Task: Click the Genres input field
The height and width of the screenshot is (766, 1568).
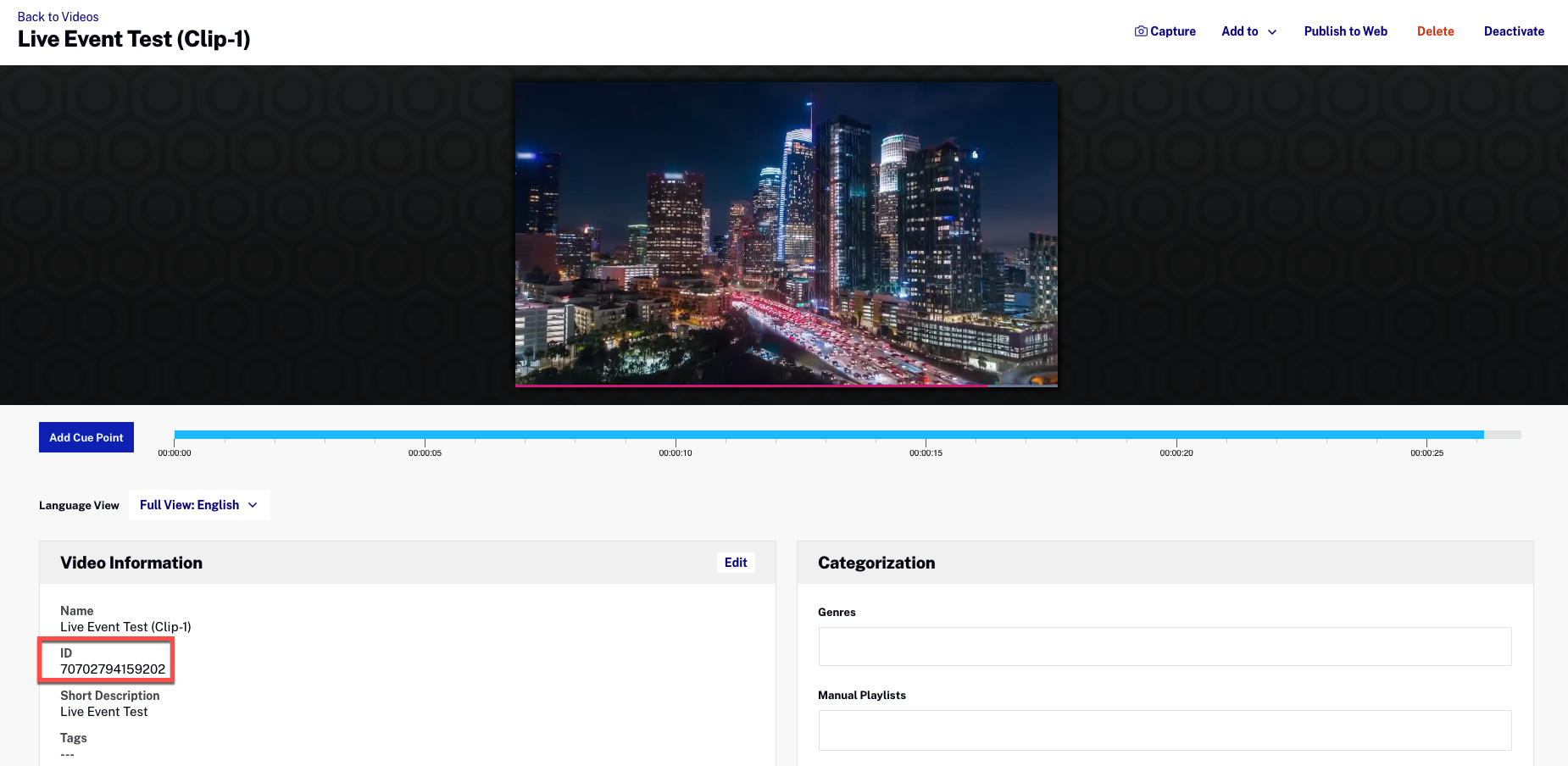Action: pos(1165,647)
